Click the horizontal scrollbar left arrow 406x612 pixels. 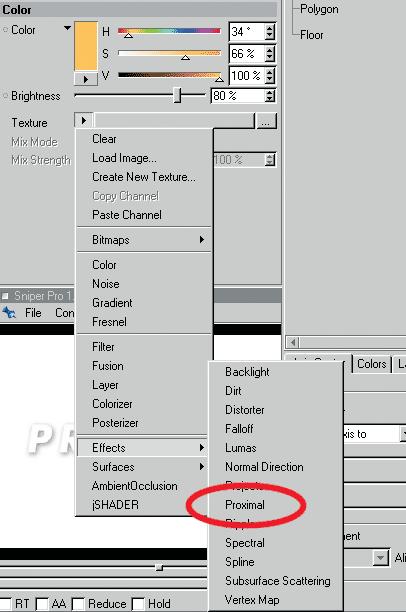[292, 343]
